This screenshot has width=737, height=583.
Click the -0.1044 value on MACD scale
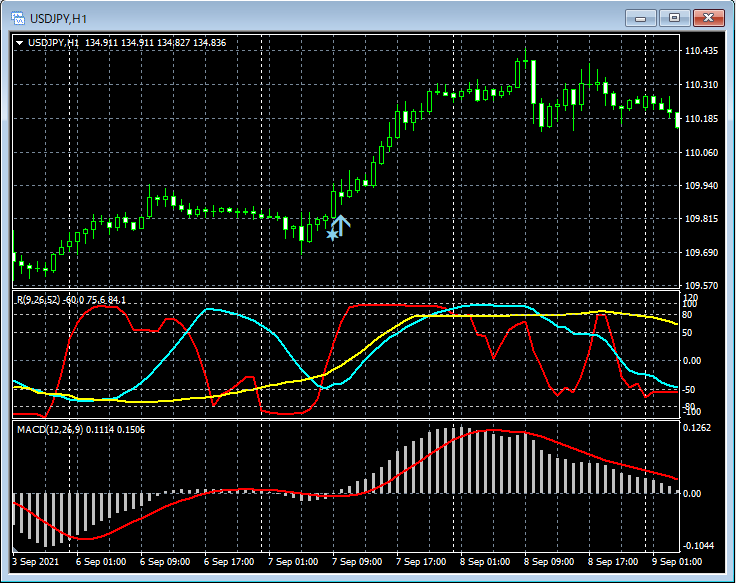coord(699,545)
